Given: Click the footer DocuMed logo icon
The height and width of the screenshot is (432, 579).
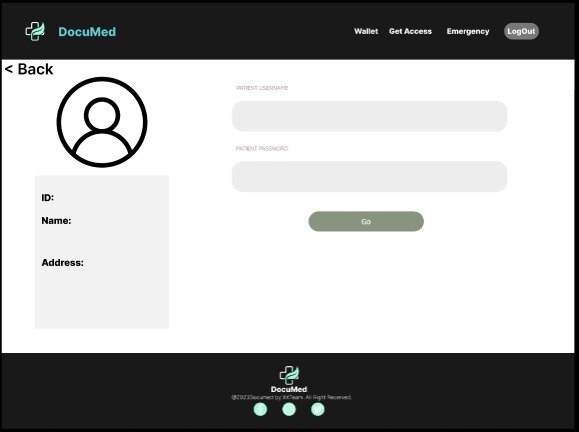Looking at the screenshot, I should tap(289, 375).
